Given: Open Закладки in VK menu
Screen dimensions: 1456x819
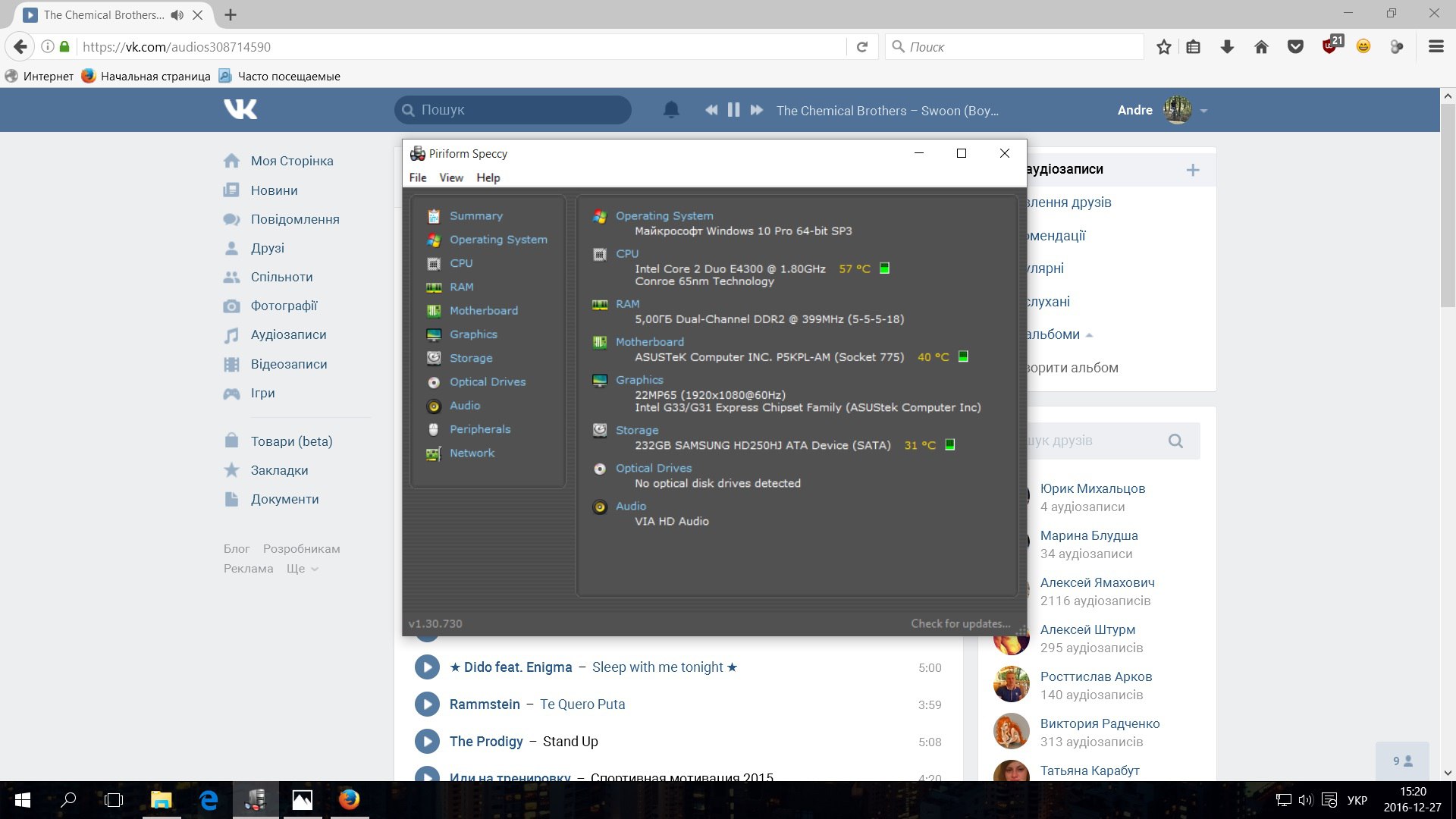Looking at the screenshot, I should click(279, 470).
